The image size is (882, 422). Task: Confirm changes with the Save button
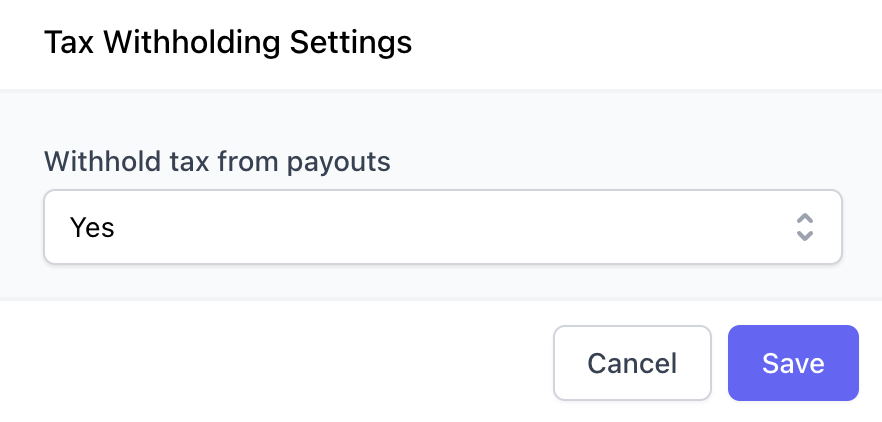click(793, 363)
